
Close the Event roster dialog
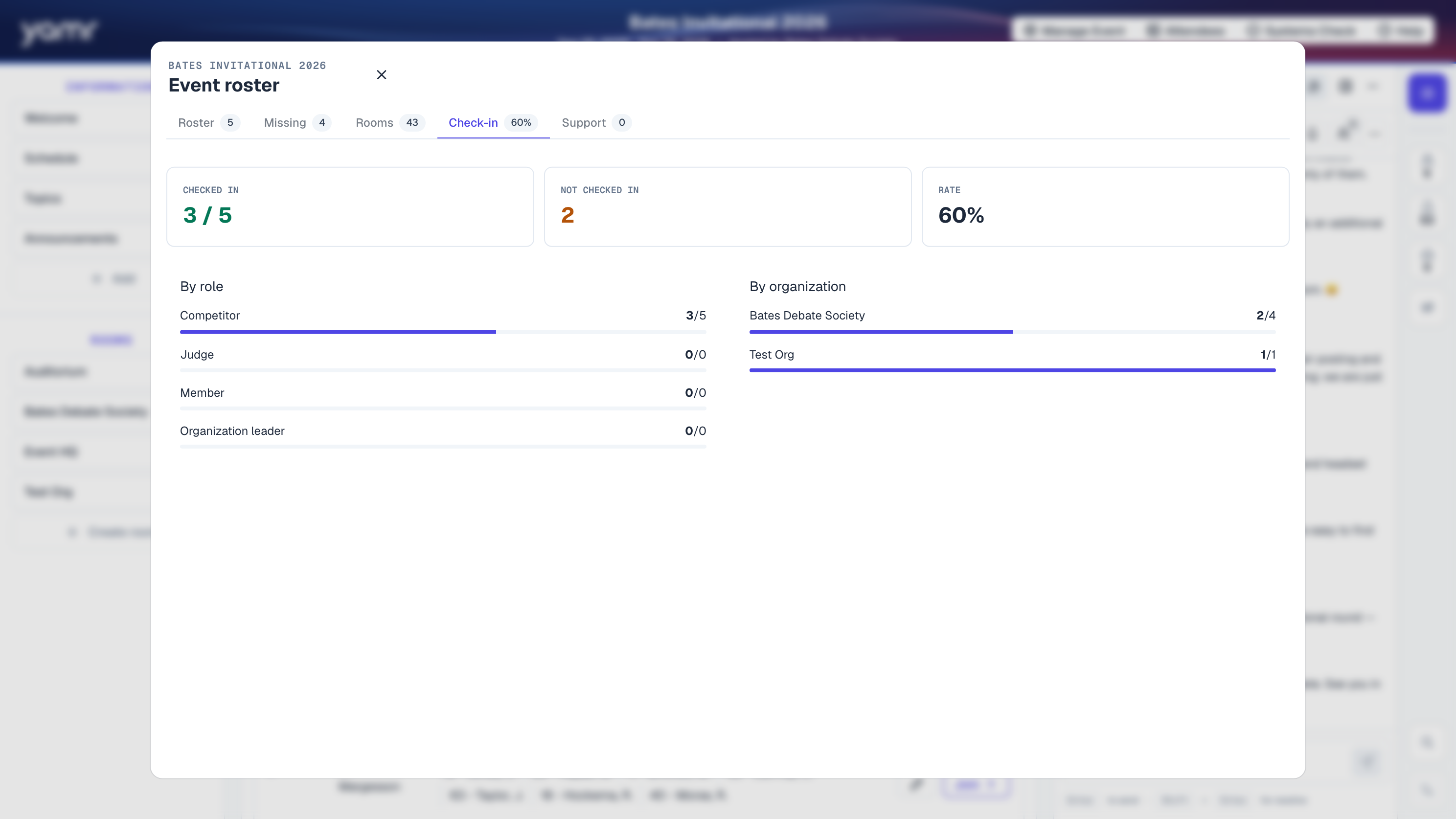click(x=382, y=74)
